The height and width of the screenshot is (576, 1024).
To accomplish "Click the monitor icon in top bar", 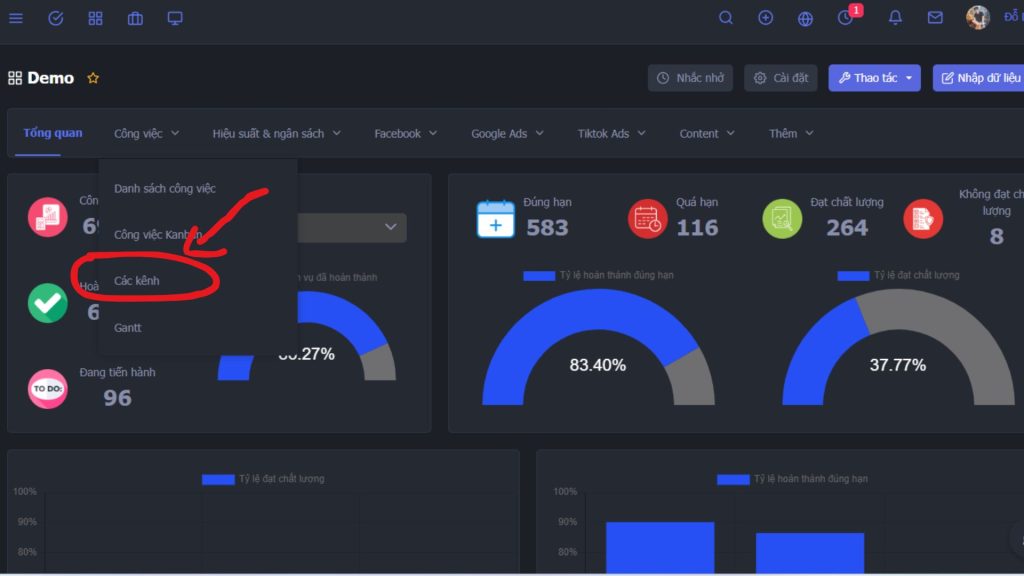I will tap(175, 18).
